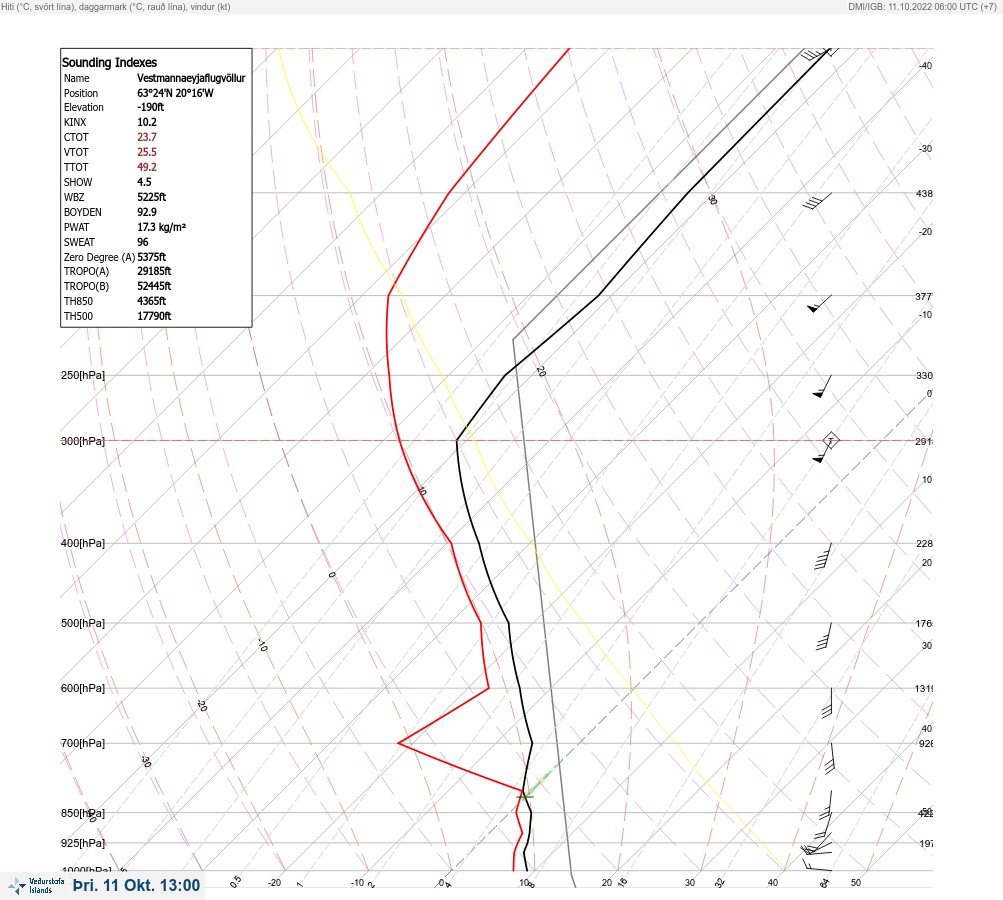Image resolution: width=1003 pixels, height=900 pixels.
Task: Click the Vedurstofa Islands logo
Action: (x=36, y=886)
